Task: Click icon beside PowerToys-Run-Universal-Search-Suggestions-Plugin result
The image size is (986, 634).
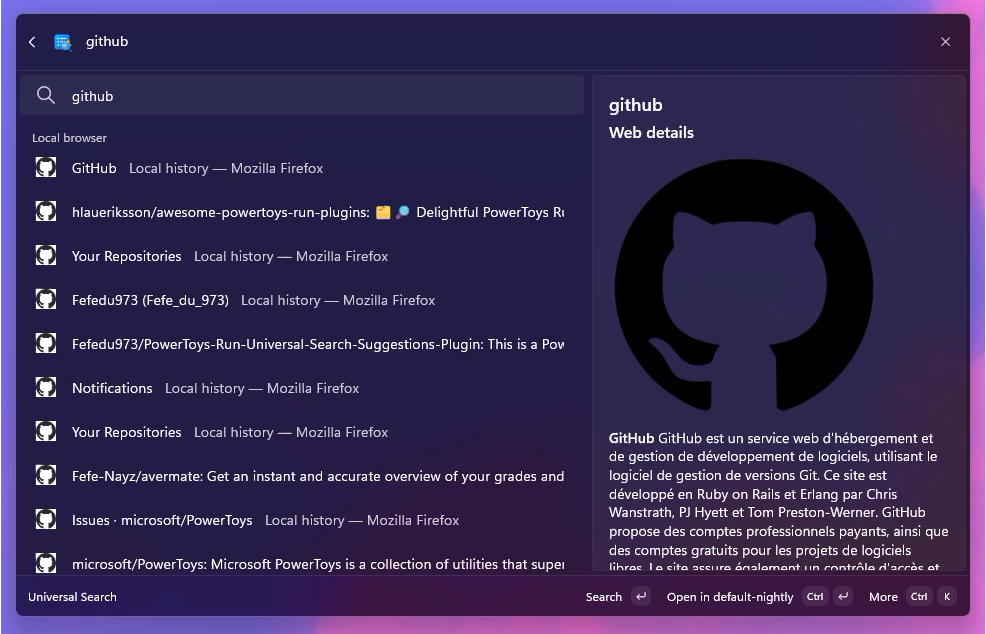Action: [x=46, y=343]
